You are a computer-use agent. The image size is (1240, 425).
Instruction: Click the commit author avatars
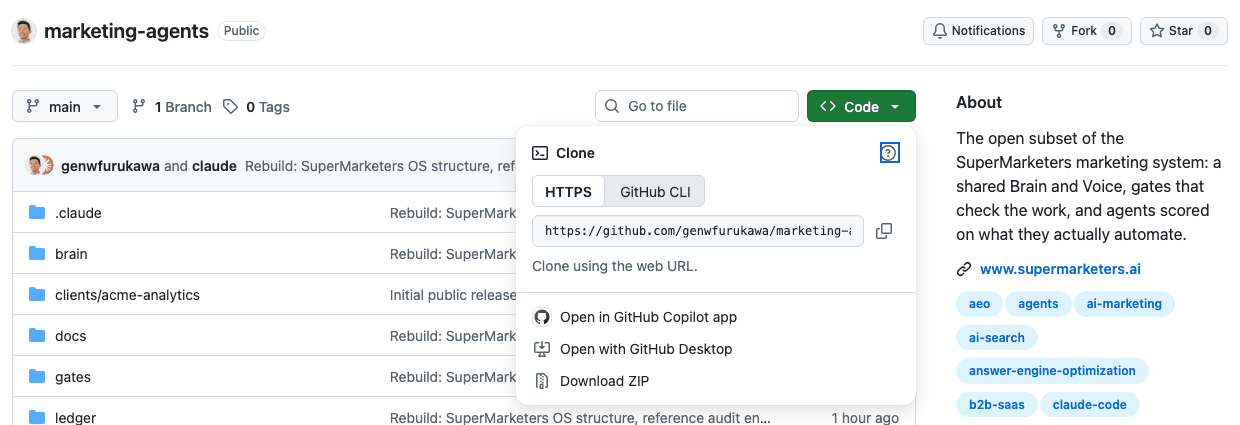click(40, 165)
